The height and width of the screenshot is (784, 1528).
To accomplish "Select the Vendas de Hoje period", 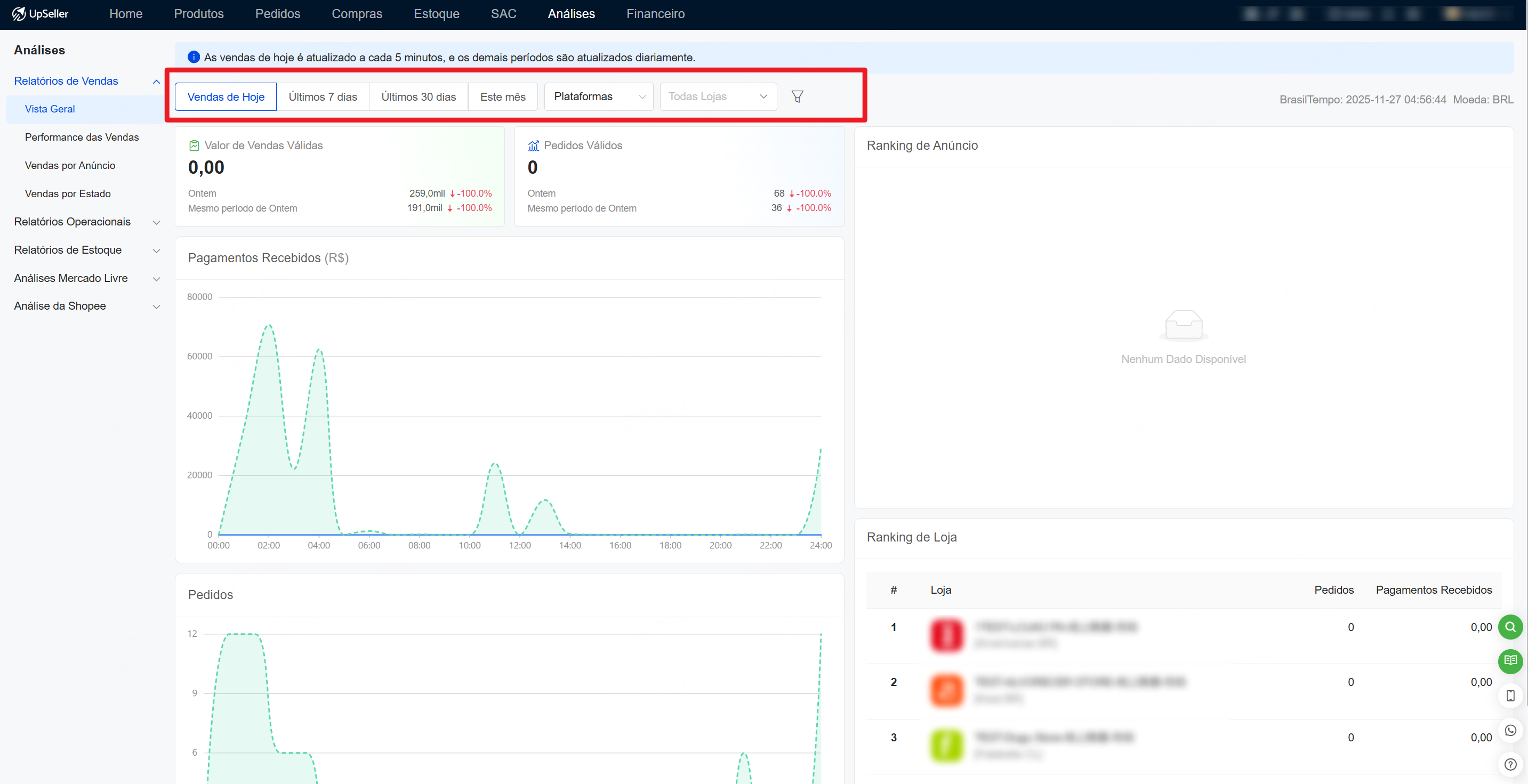I will [226, 96].
